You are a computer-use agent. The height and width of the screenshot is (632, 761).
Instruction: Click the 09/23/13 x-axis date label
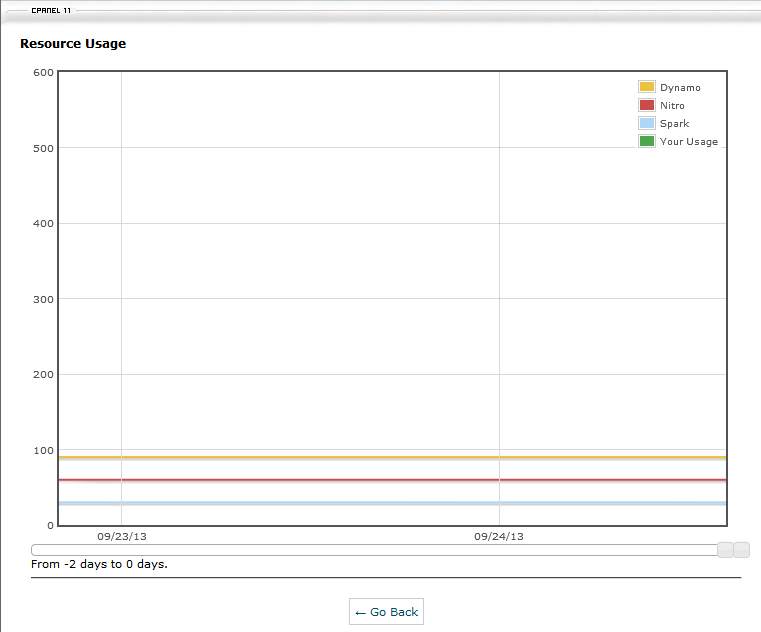pos(121,537)
